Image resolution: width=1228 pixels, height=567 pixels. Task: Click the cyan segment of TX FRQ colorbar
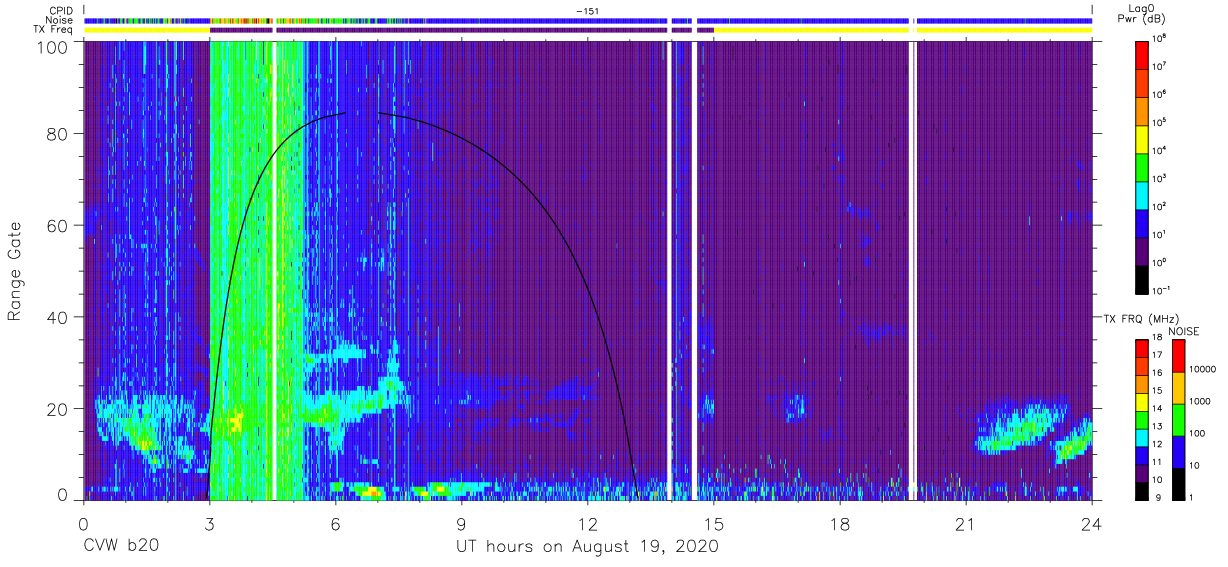(x=1141, y=436)
